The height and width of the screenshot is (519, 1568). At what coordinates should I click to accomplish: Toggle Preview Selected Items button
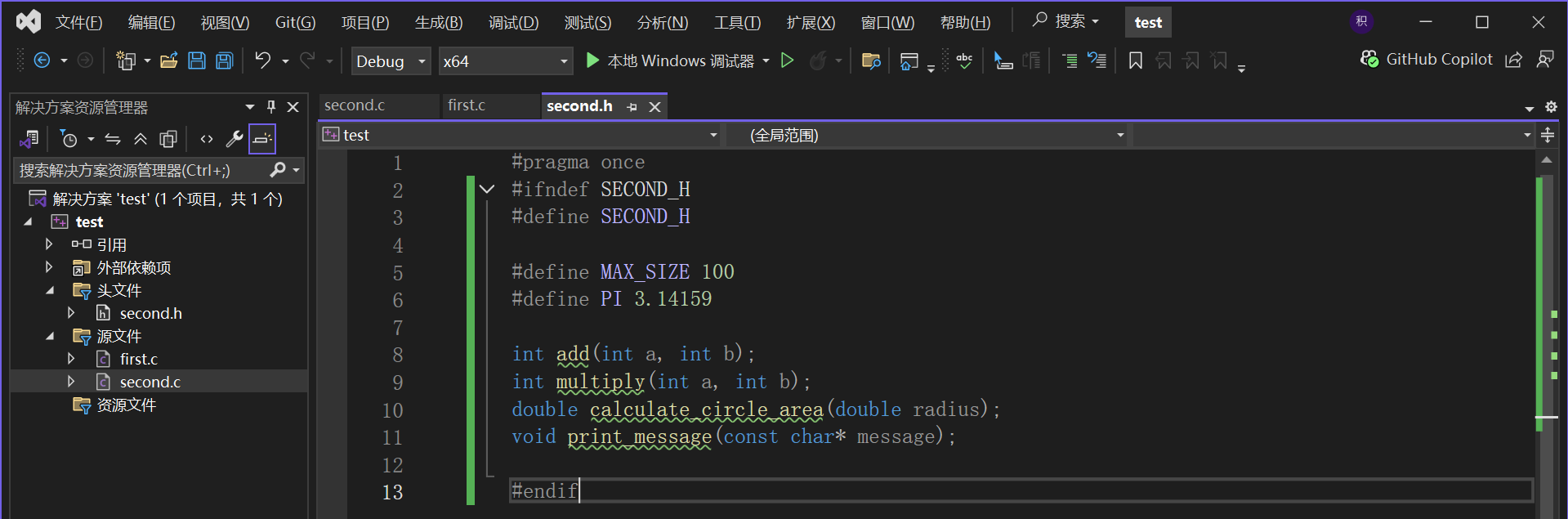coord(262,139)
